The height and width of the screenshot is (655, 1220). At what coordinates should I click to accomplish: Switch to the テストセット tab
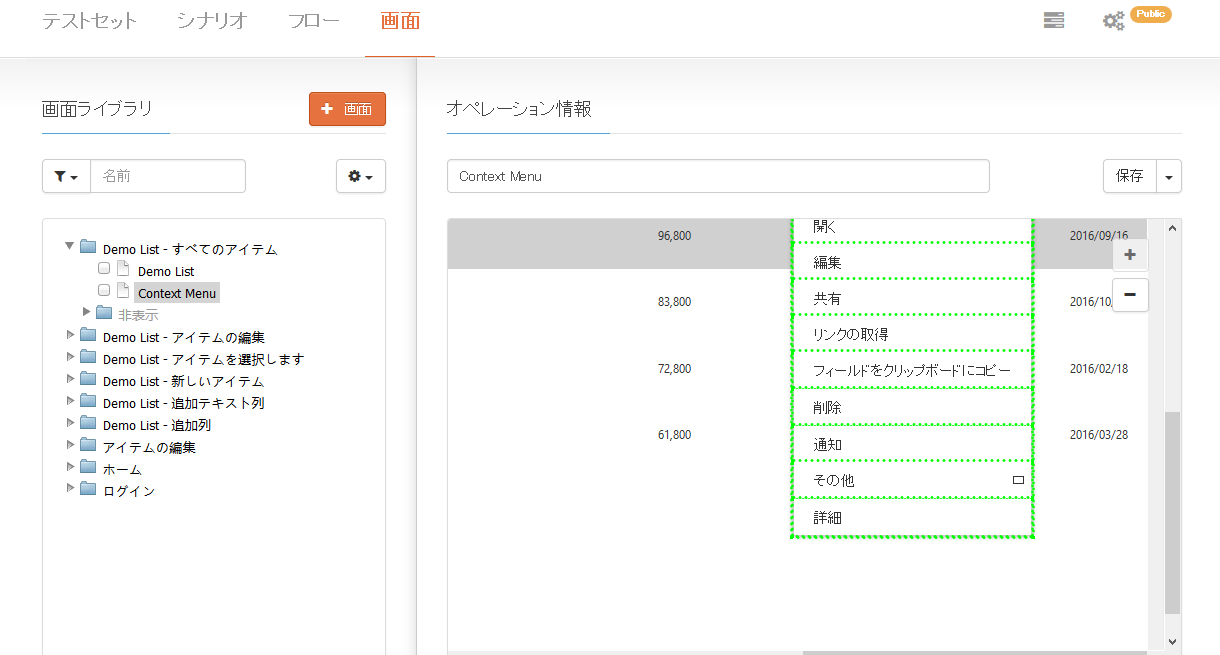point(89,21)
